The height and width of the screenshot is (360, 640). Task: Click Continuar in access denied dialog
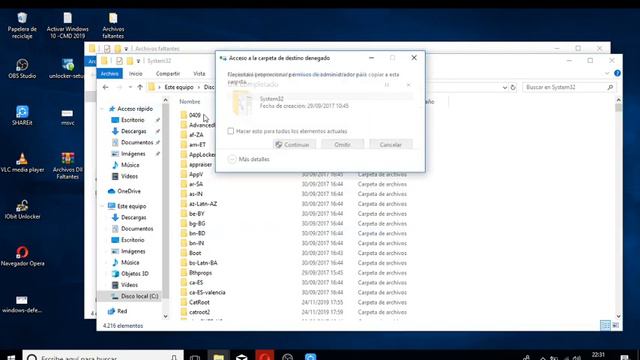click(x=294, y=144)
